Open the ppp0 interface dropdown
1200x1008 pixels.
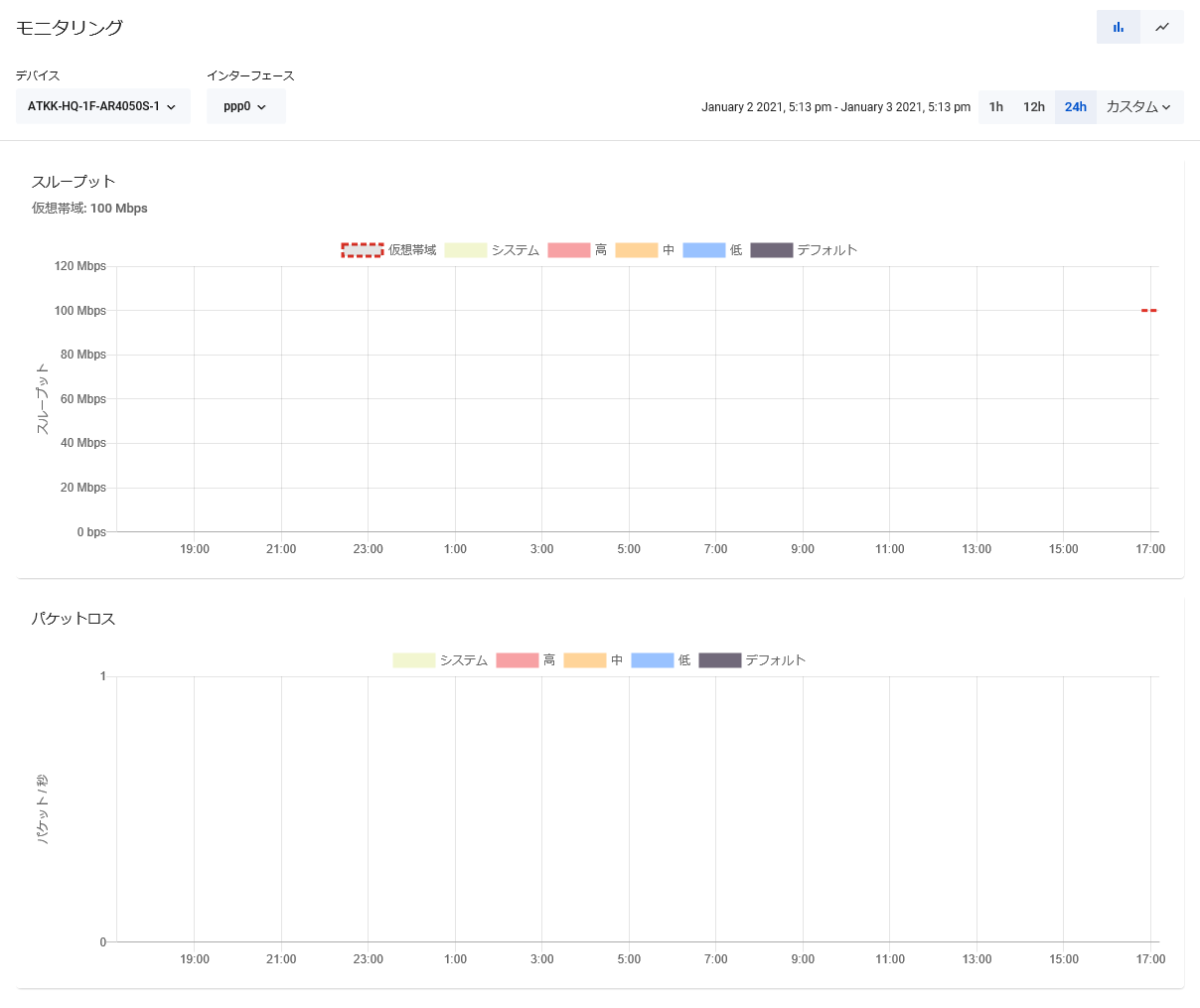point(246,106)
